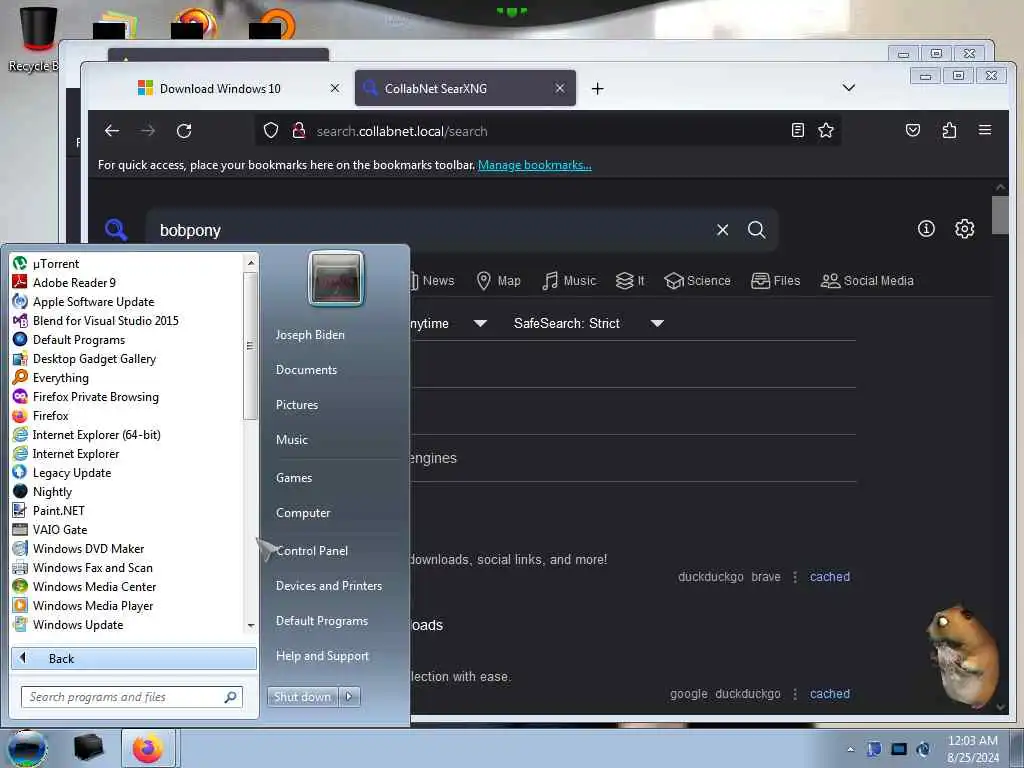Open the shut down options arrow

pos(349,697)
